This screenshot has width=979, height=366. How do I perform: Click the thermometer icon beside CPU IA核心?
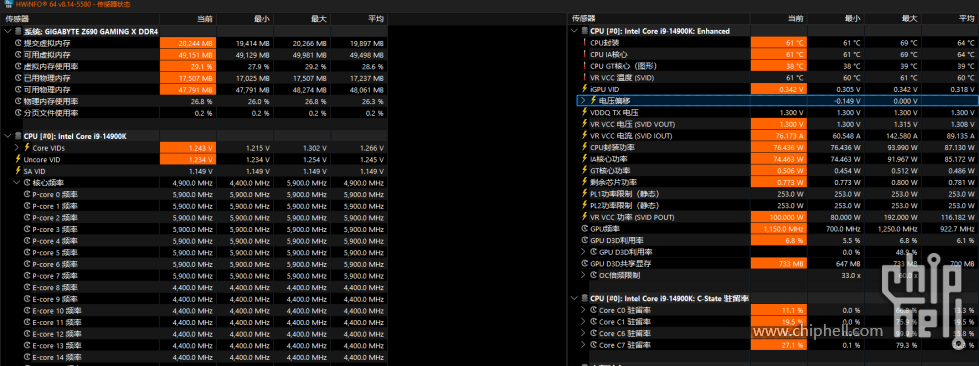[584, 54]
